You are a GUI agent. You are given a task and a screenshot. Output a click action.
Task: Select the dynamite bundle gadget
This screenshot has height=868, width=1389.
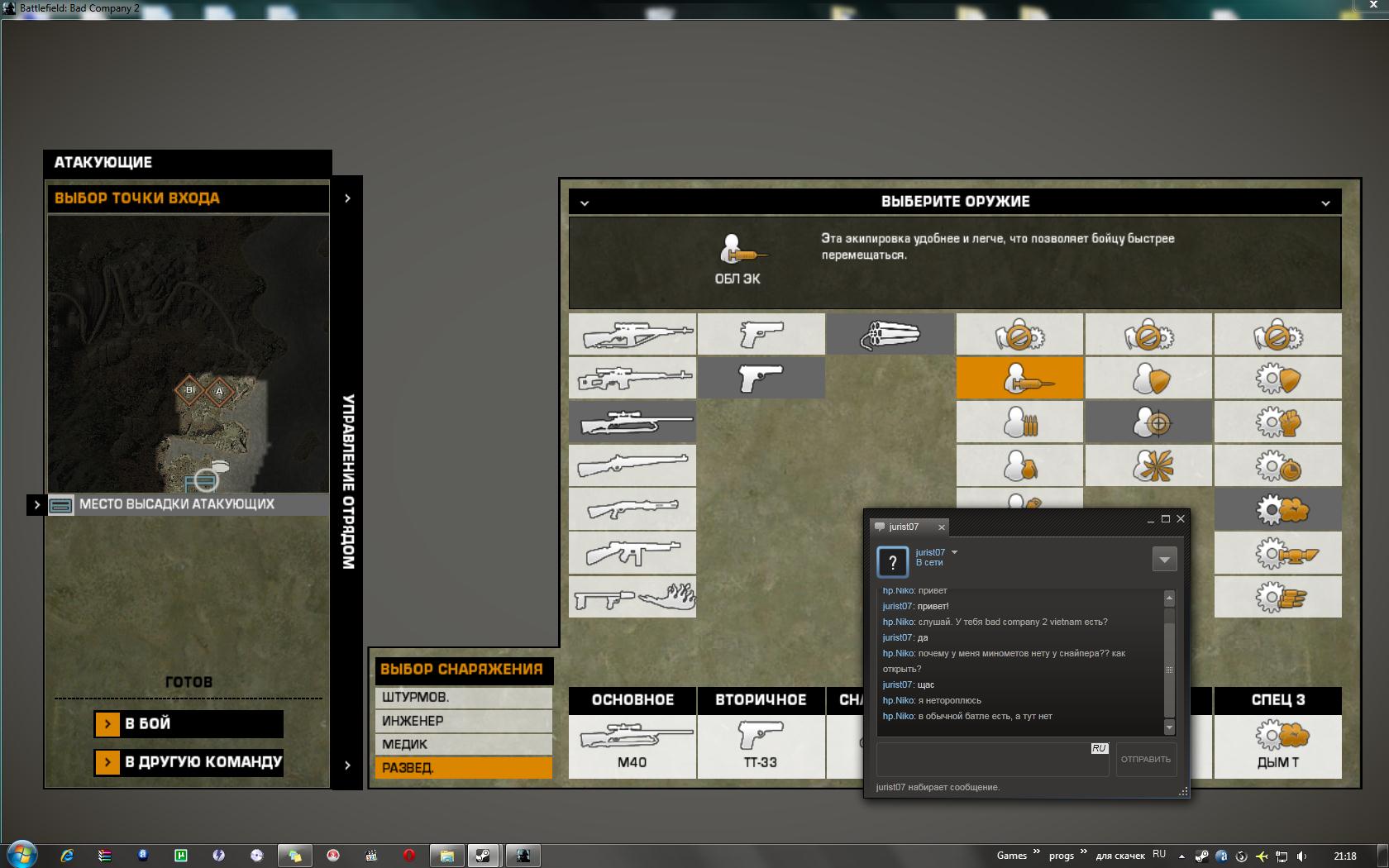pos(890,334)
